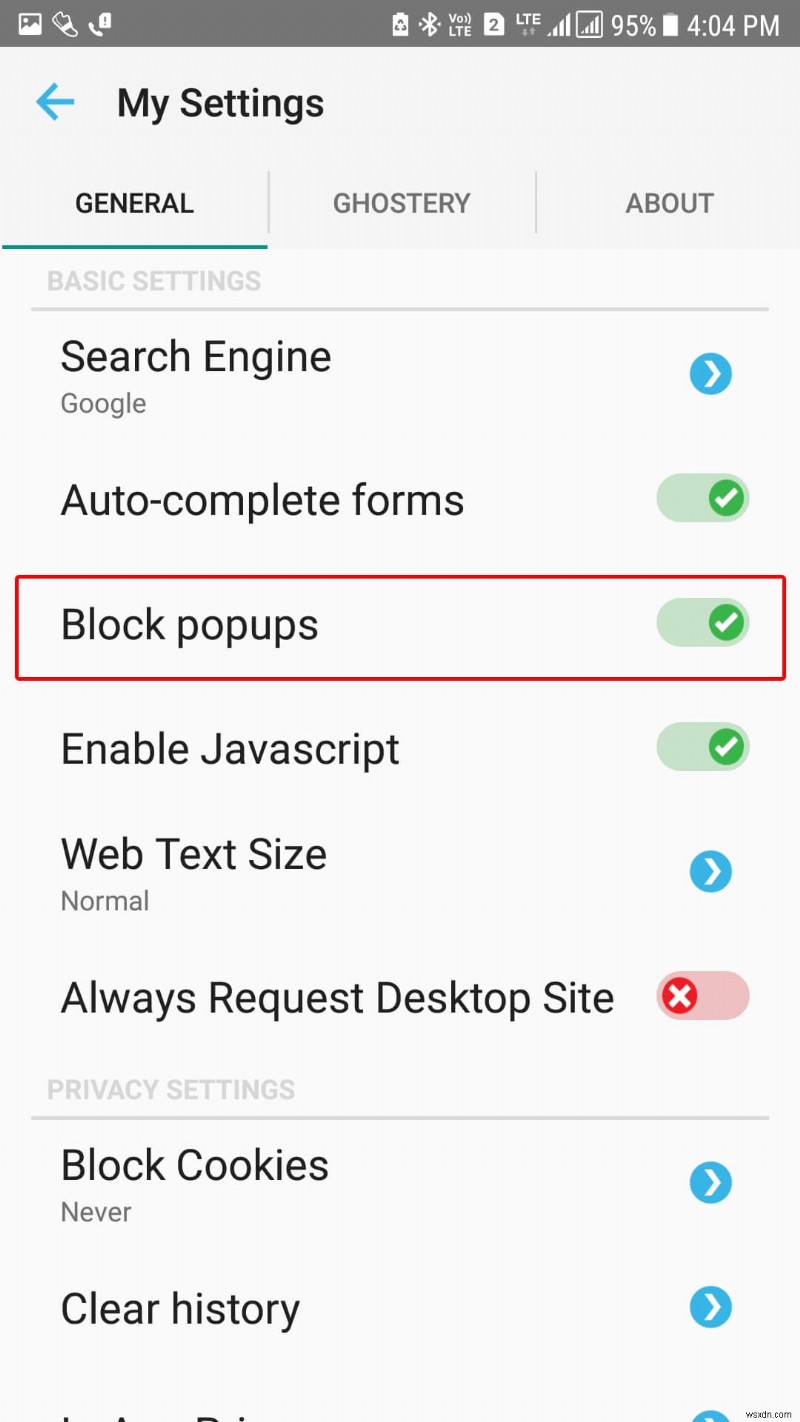Toggle off Auto-complete forms
This screenshot has height=1422, width=800.
(703, 498)
